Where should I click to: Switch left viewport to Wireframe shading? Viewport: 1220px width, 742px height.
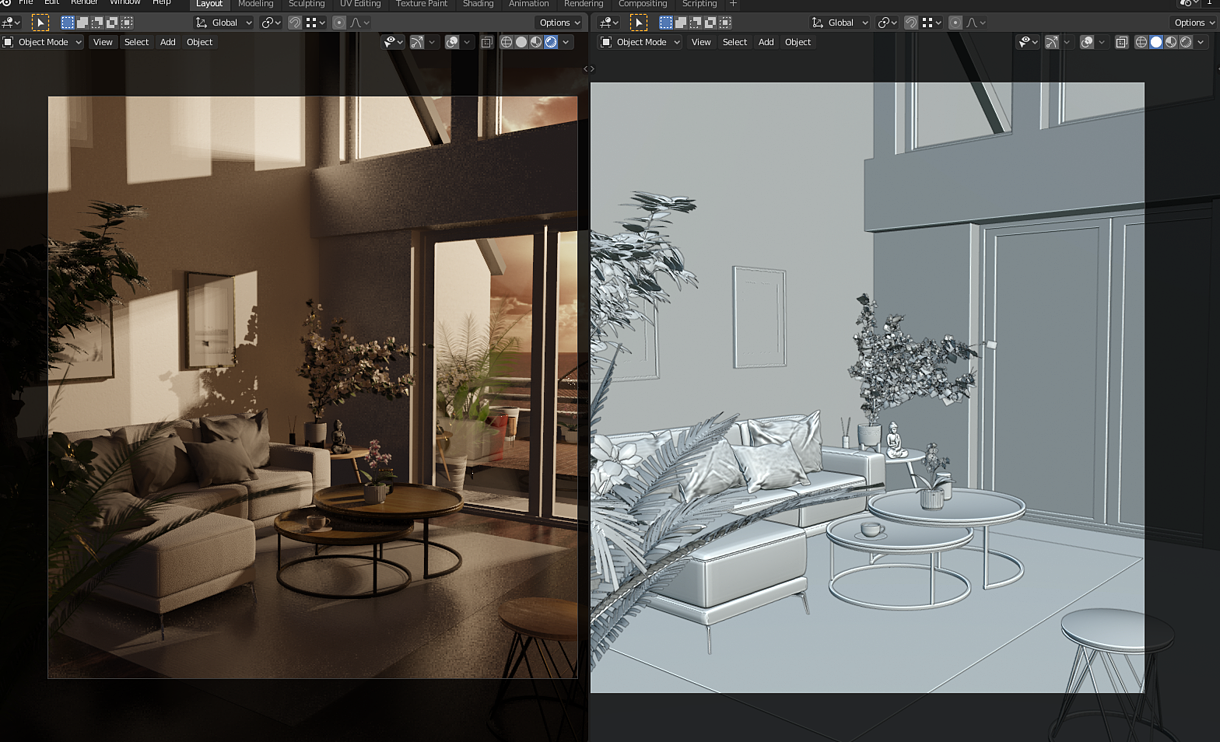(506, 42)
